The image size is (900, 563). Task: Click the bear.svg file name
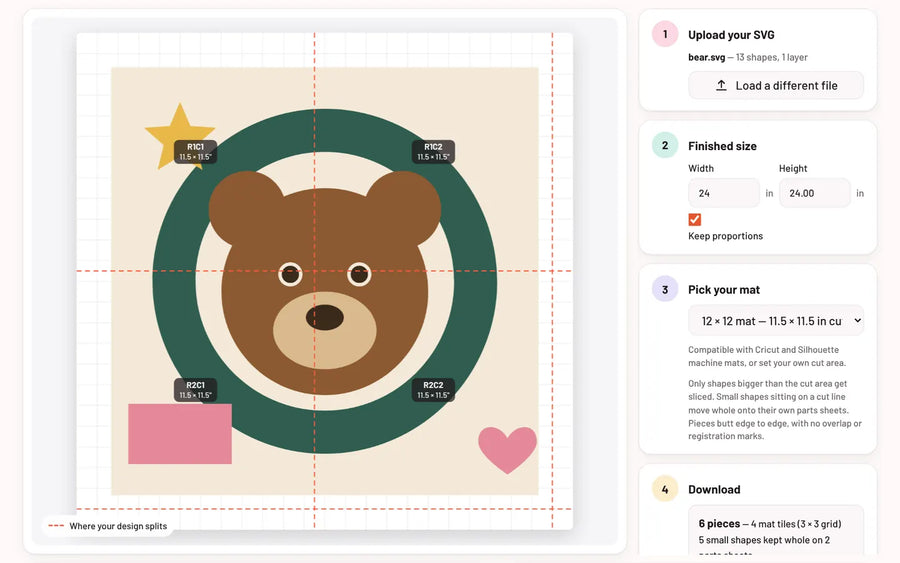[x=707, y=57]
